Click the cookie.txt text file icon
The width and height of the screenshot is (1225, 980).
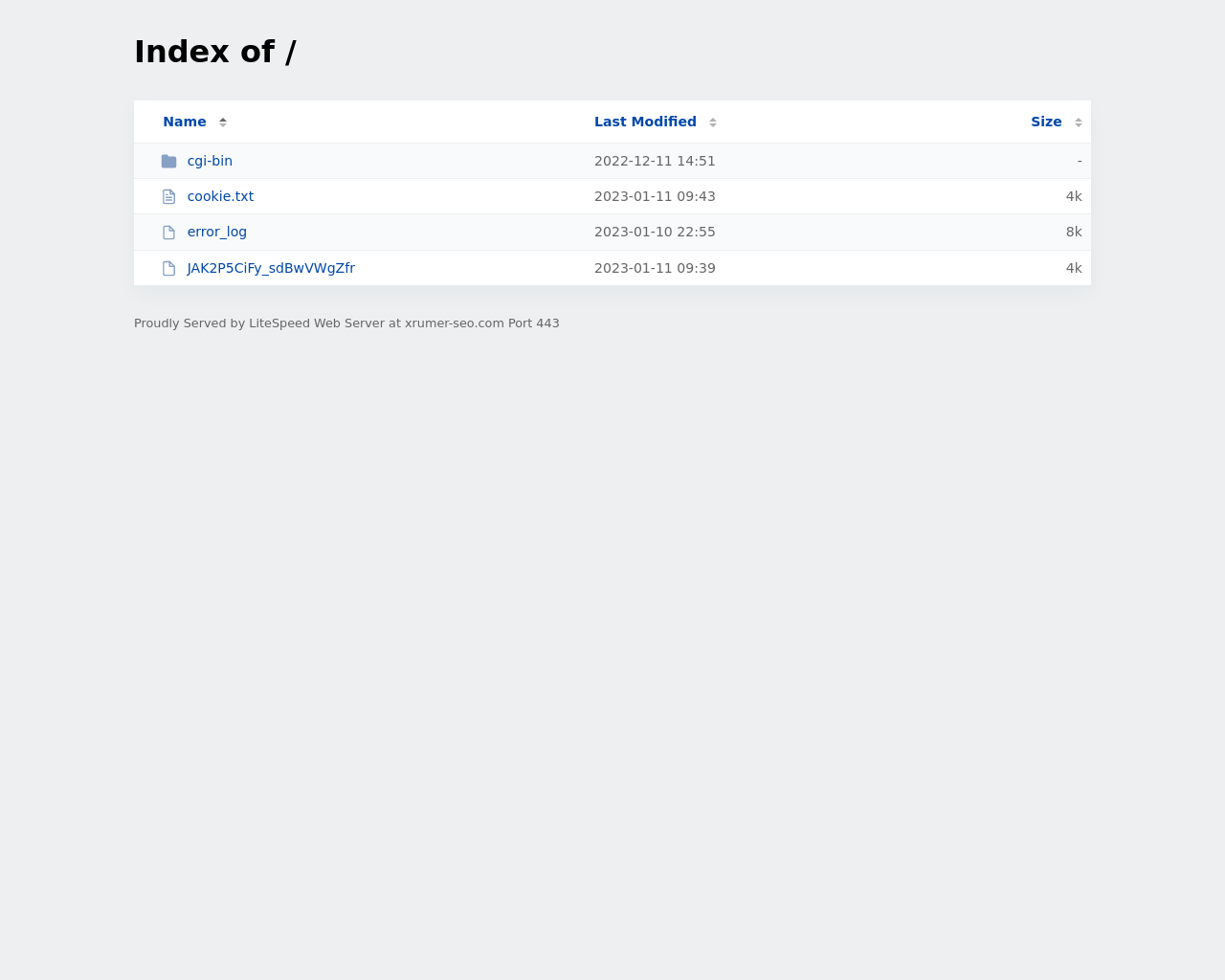(169, 196)
